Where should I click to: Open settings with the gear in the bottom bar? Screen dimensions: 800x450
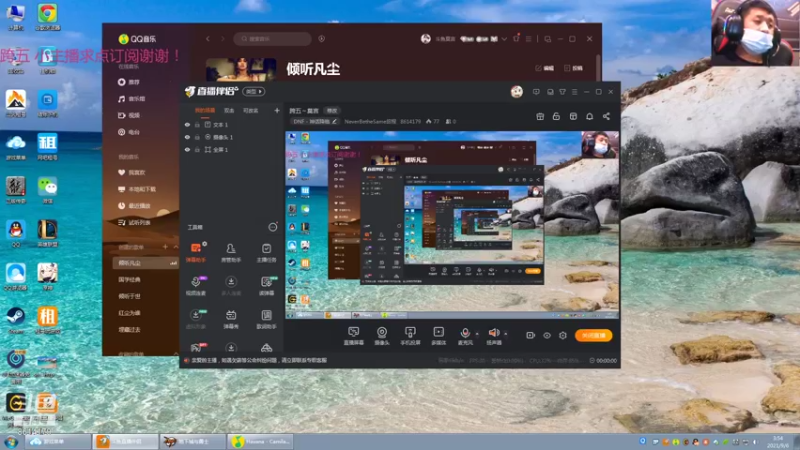point(563,335)
